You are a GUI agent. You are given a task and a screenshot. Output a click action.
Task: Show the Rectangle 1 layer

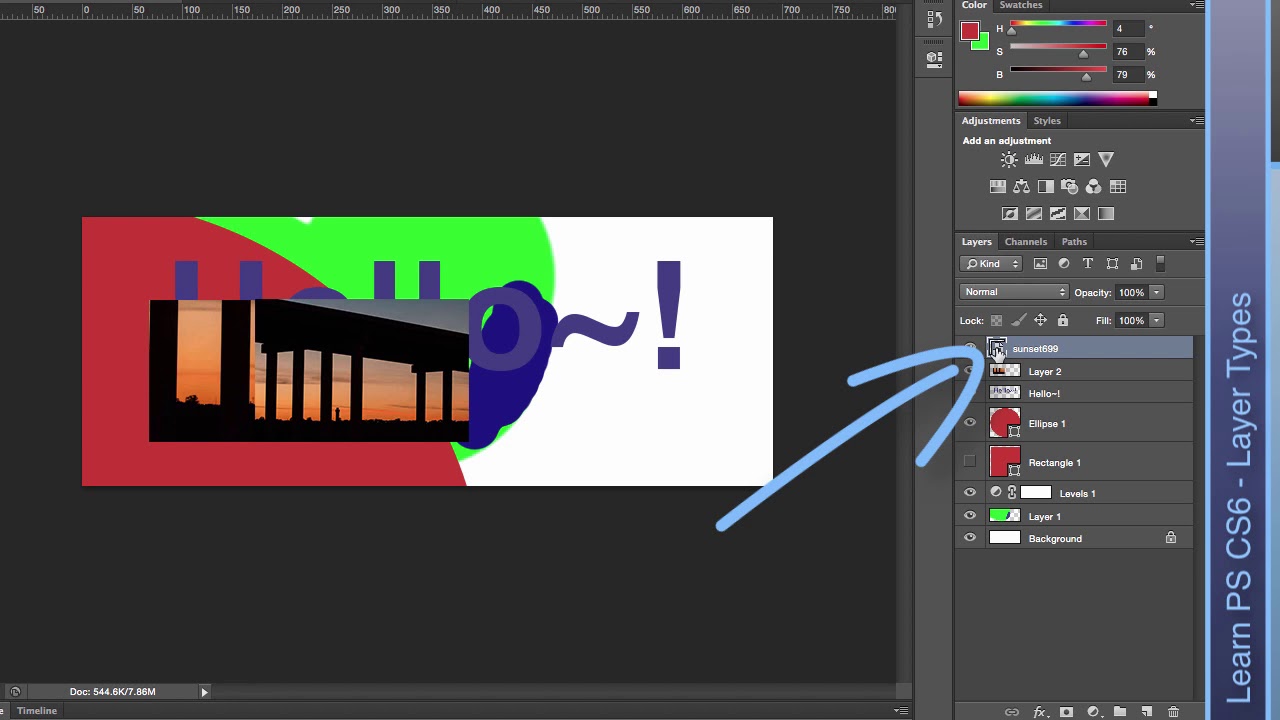click(970, 462)
